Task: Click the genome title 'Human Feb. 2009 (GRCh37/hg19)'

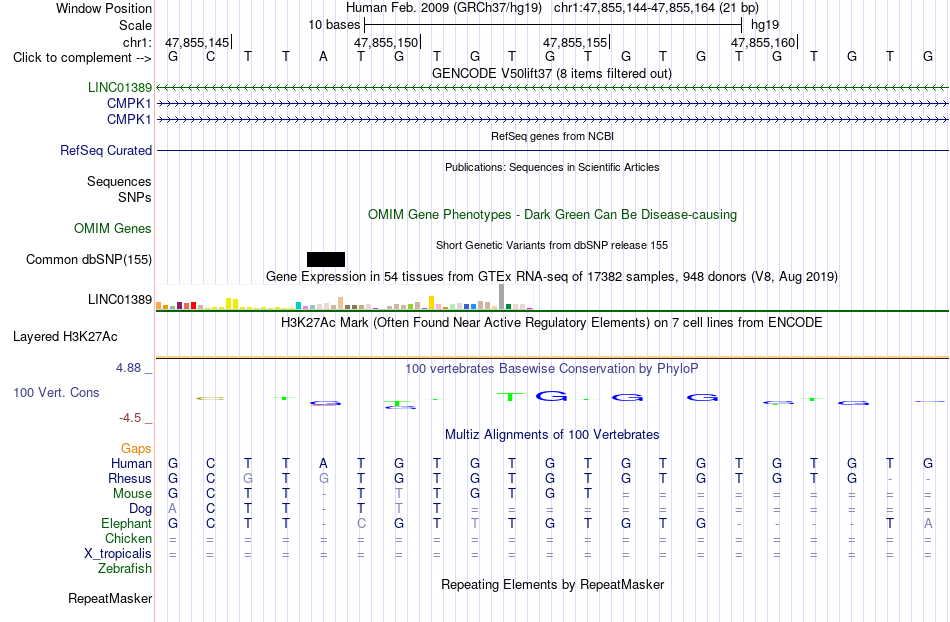Action: tap(446, 8)
